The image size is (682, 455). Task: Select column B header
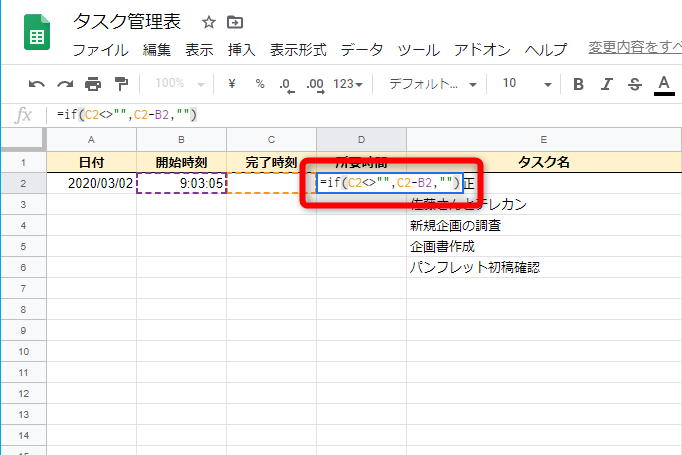[181, 140]
